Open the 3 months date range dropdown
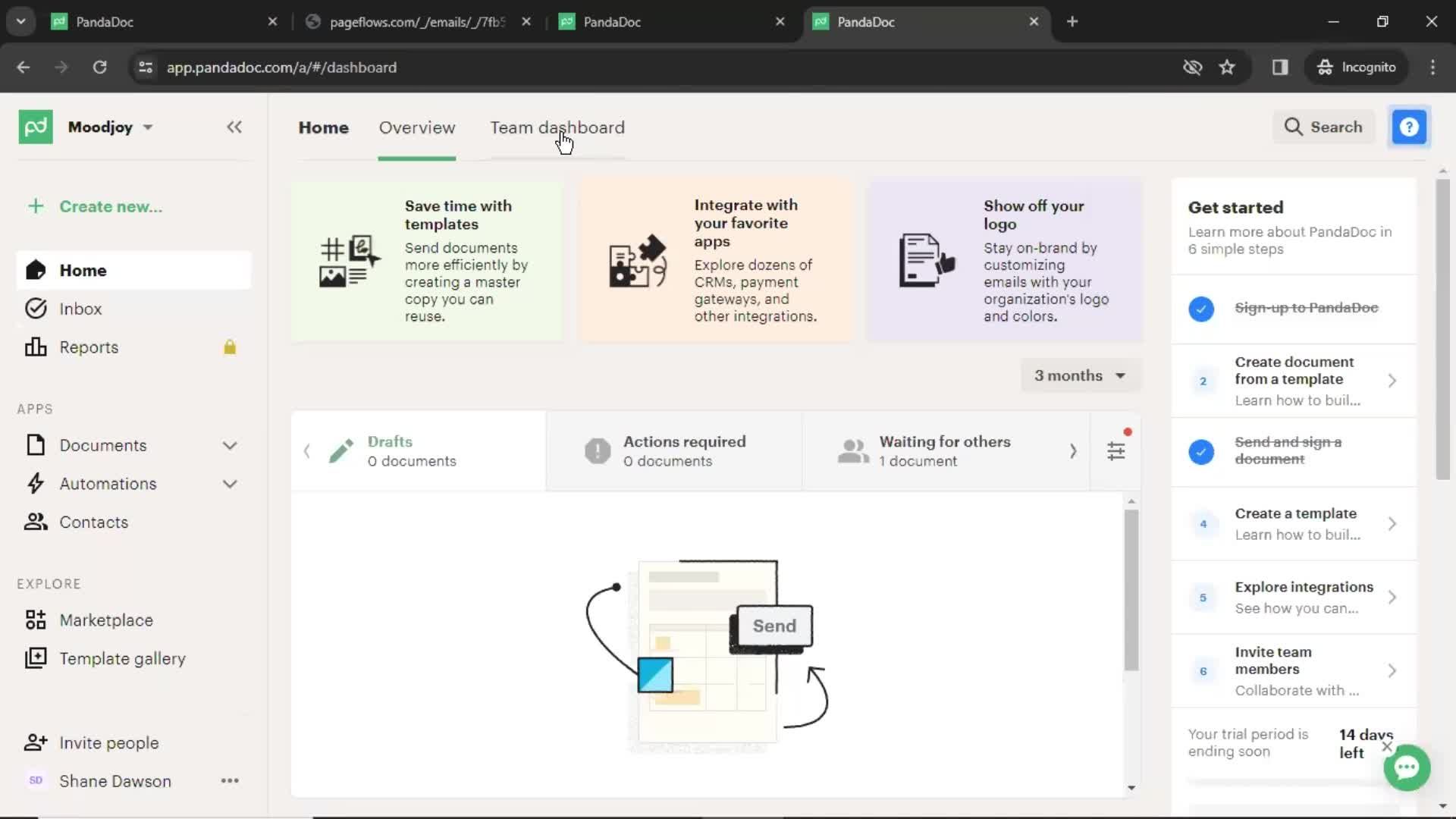The width and height of the screenshot is (1456, 819). click(1078, 375)
